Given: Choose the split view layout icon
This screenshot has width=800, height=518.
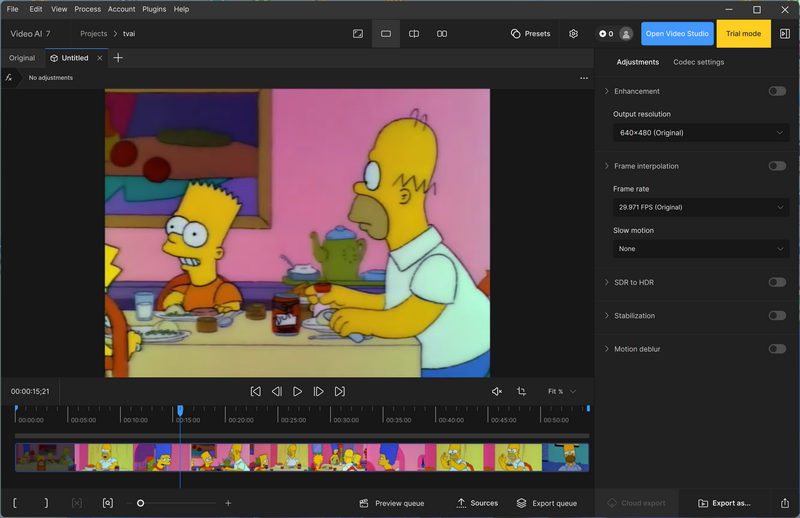Looking at the screenshot, I should [x=414, y=34].
